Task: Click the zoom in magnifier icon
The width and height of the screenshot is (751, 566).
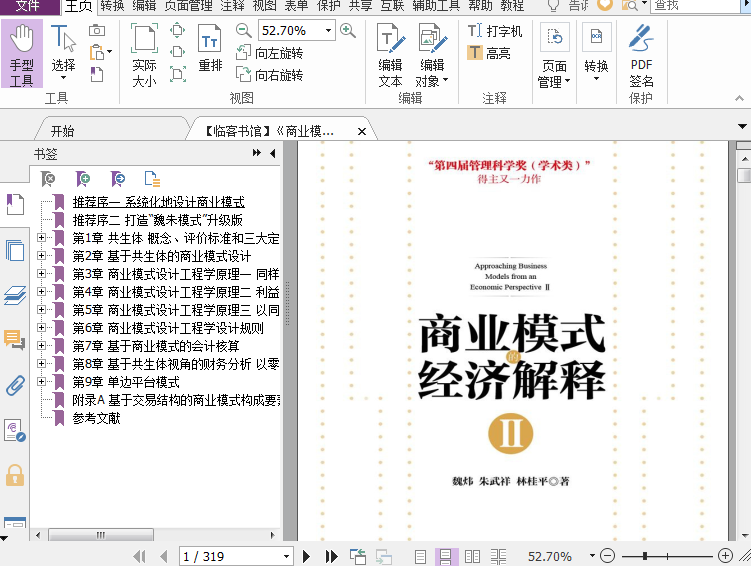Action: 348,31
